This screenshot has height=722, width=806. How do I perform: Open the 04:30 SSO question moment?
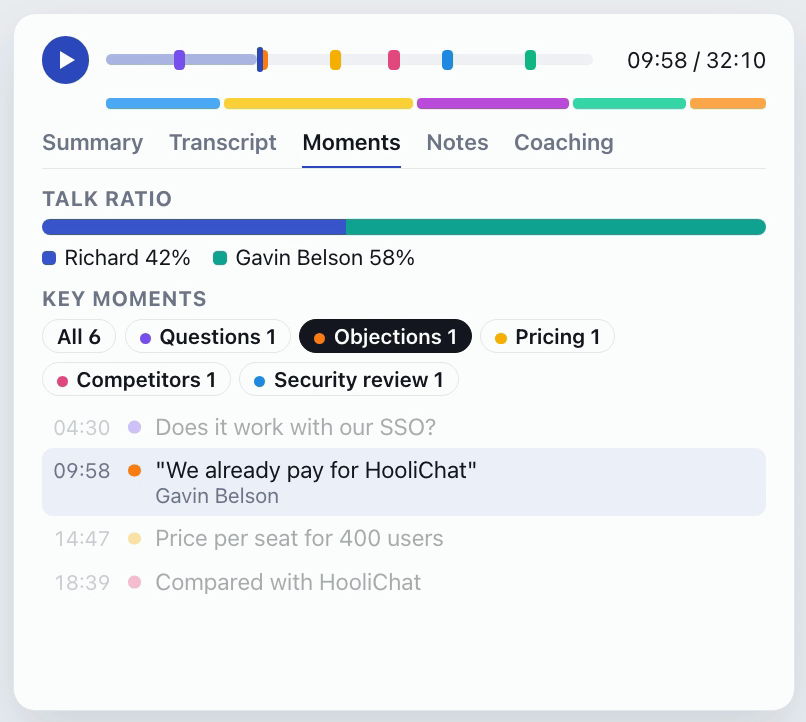[x=404, y=428]
